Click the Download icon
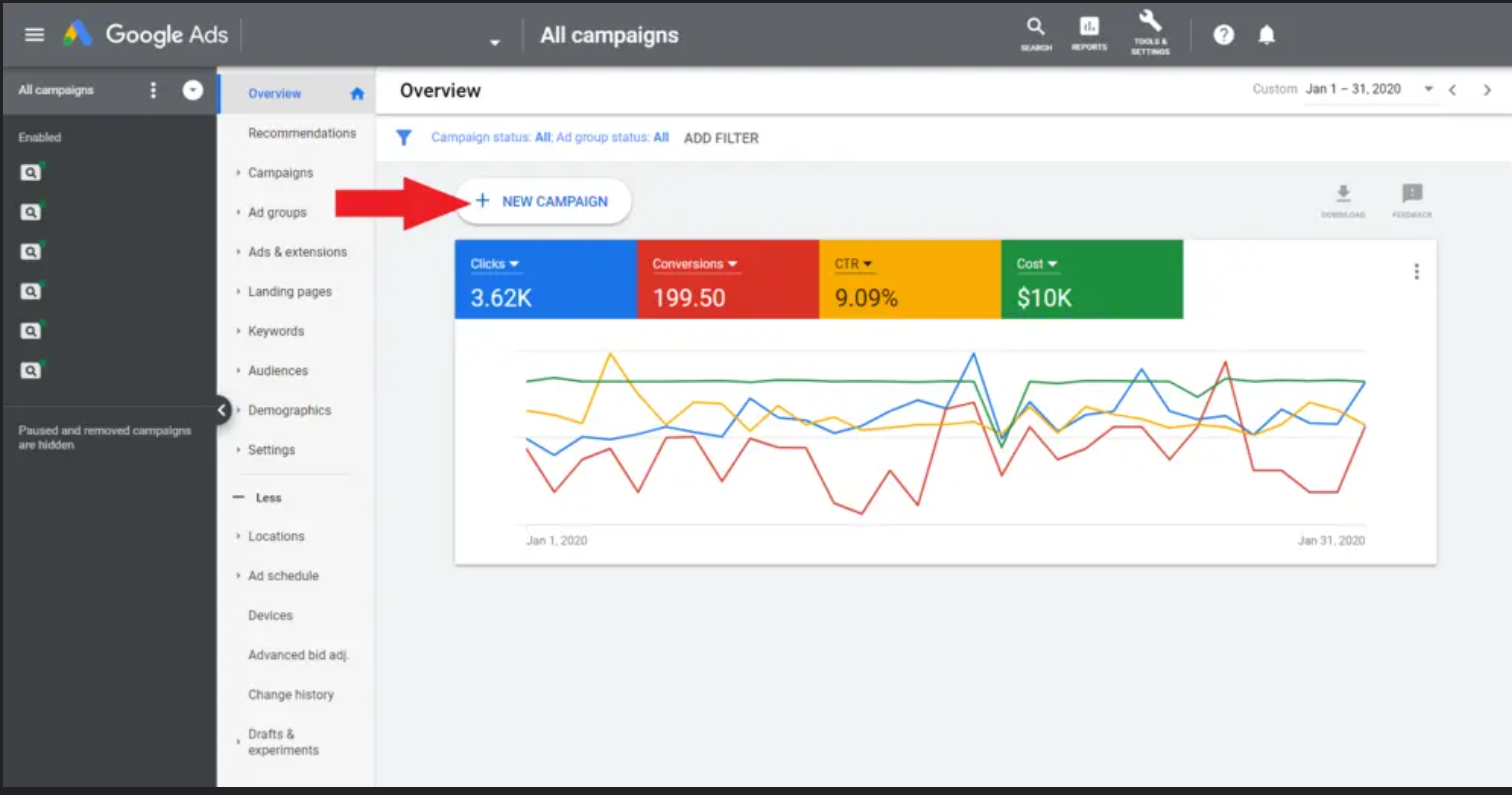1512x795 pixels. (x=1343, y=200)
